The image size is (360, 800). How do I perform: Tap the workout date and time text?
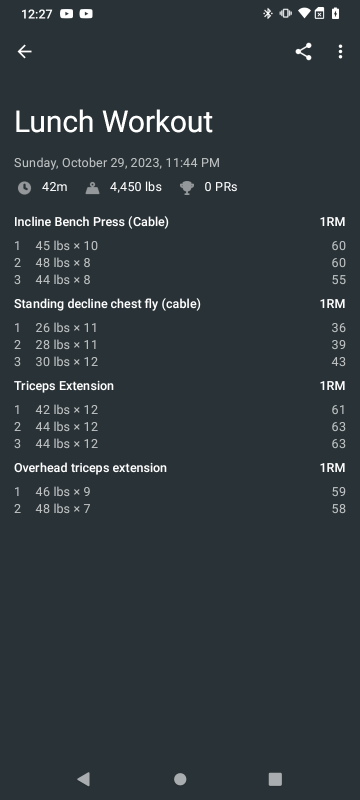tap(117, 163)
